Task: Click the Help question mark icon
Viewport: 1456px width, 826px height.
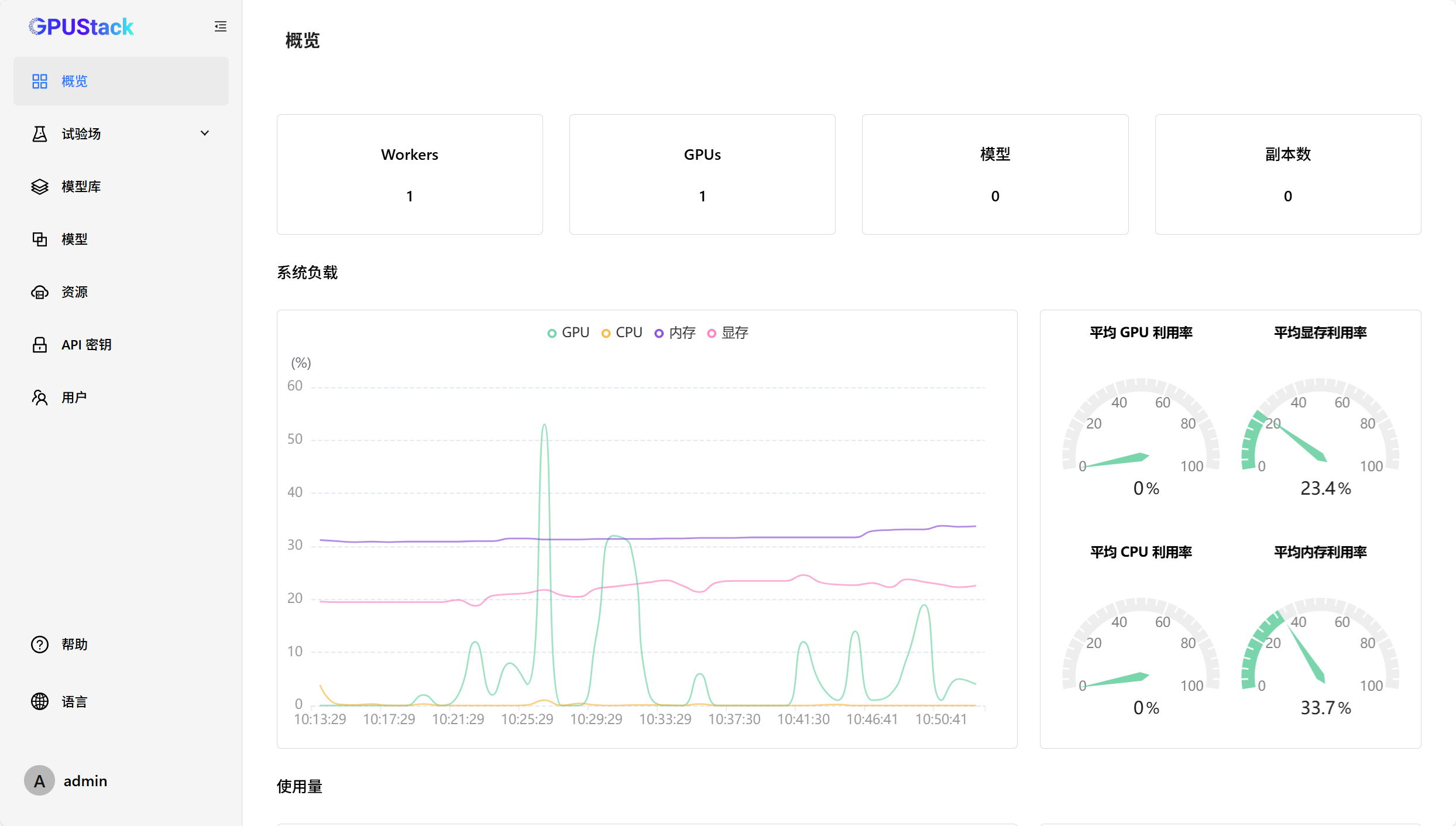Action: pyautogui.click(x=39, y=645)
